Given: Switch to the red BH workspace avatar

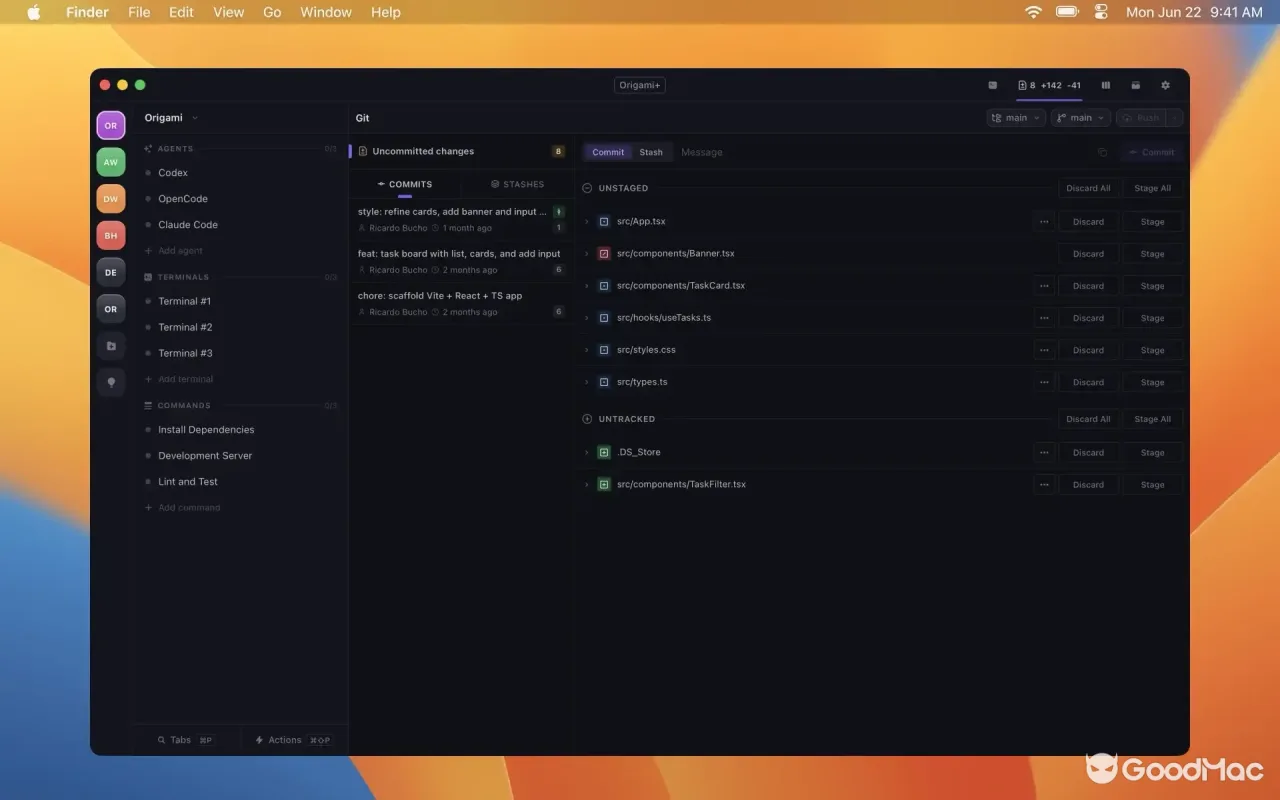Looking at the screenshot, I should (x=111, y=236).
